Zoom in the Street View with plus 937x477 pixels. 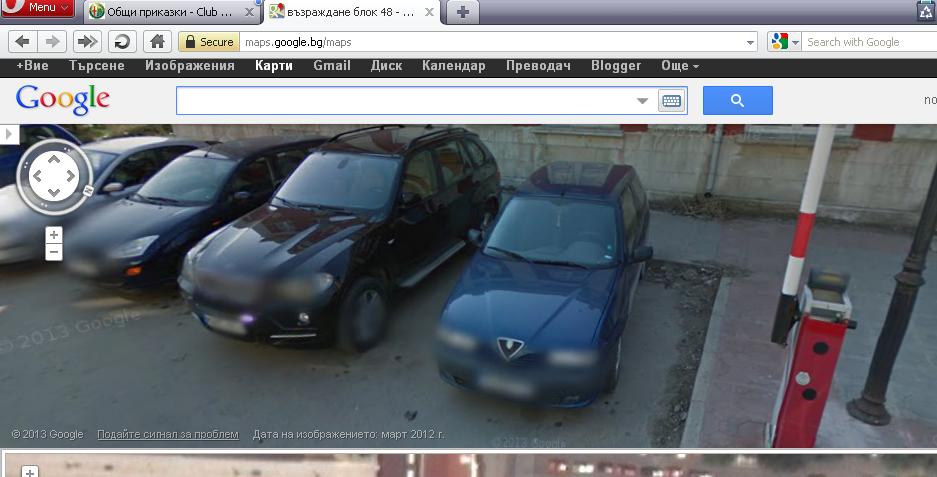[x=54, y=235]
